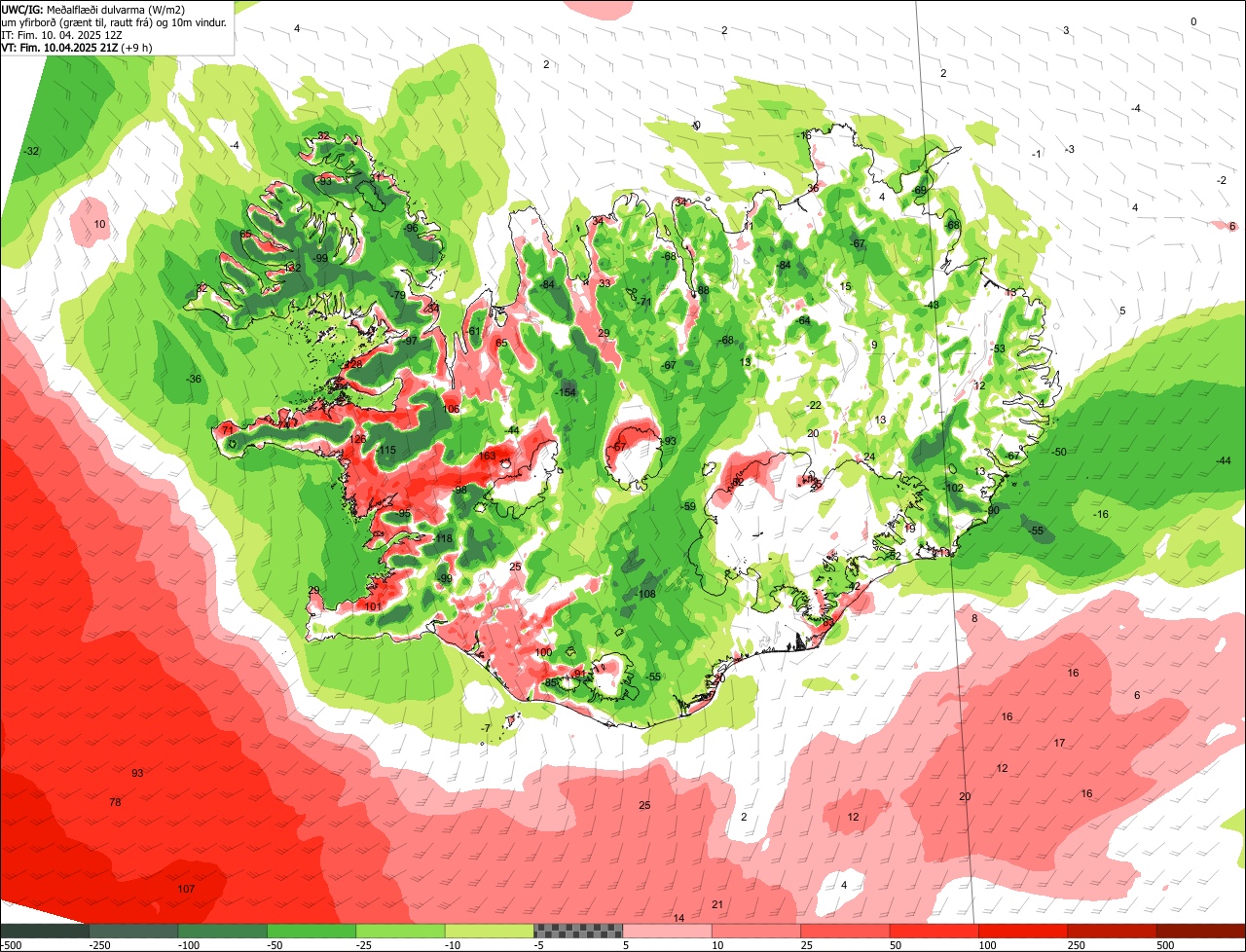Click the dark red 250 to 500 swatch
1246x952 pixels.
(1112, 931)
